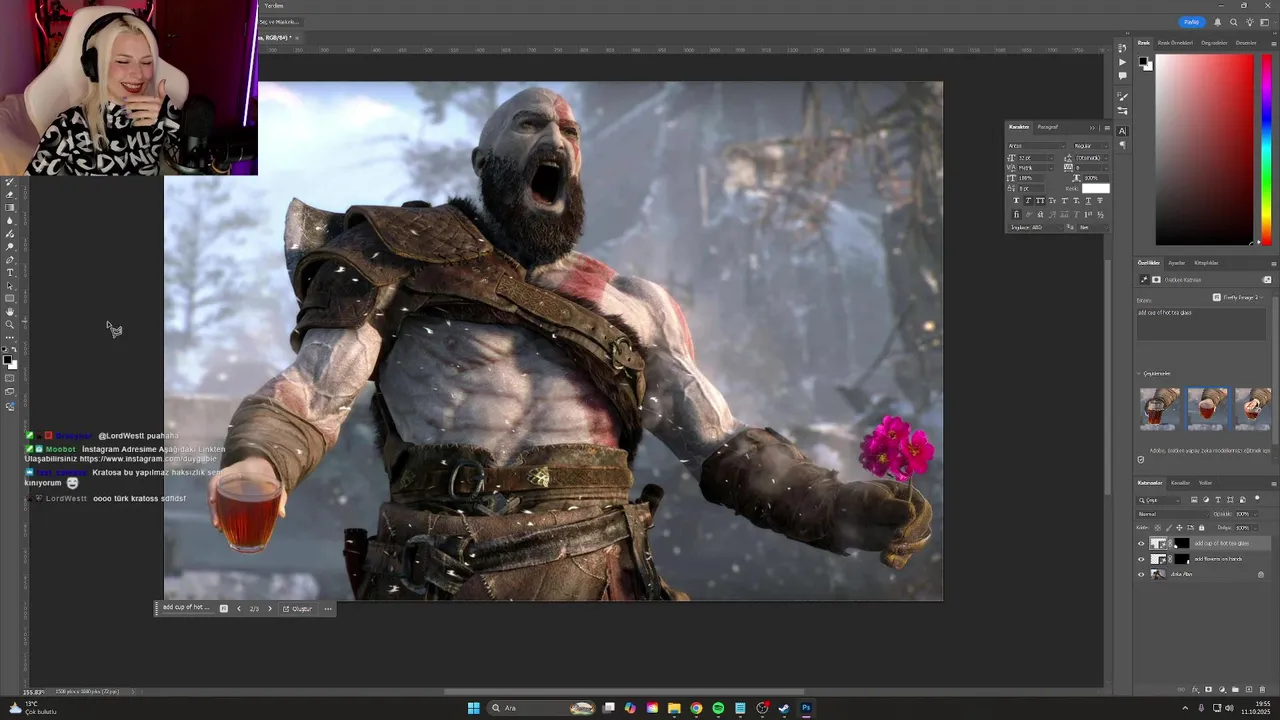
Task: Open the font family dropdown
Action: pos(1036,146)
